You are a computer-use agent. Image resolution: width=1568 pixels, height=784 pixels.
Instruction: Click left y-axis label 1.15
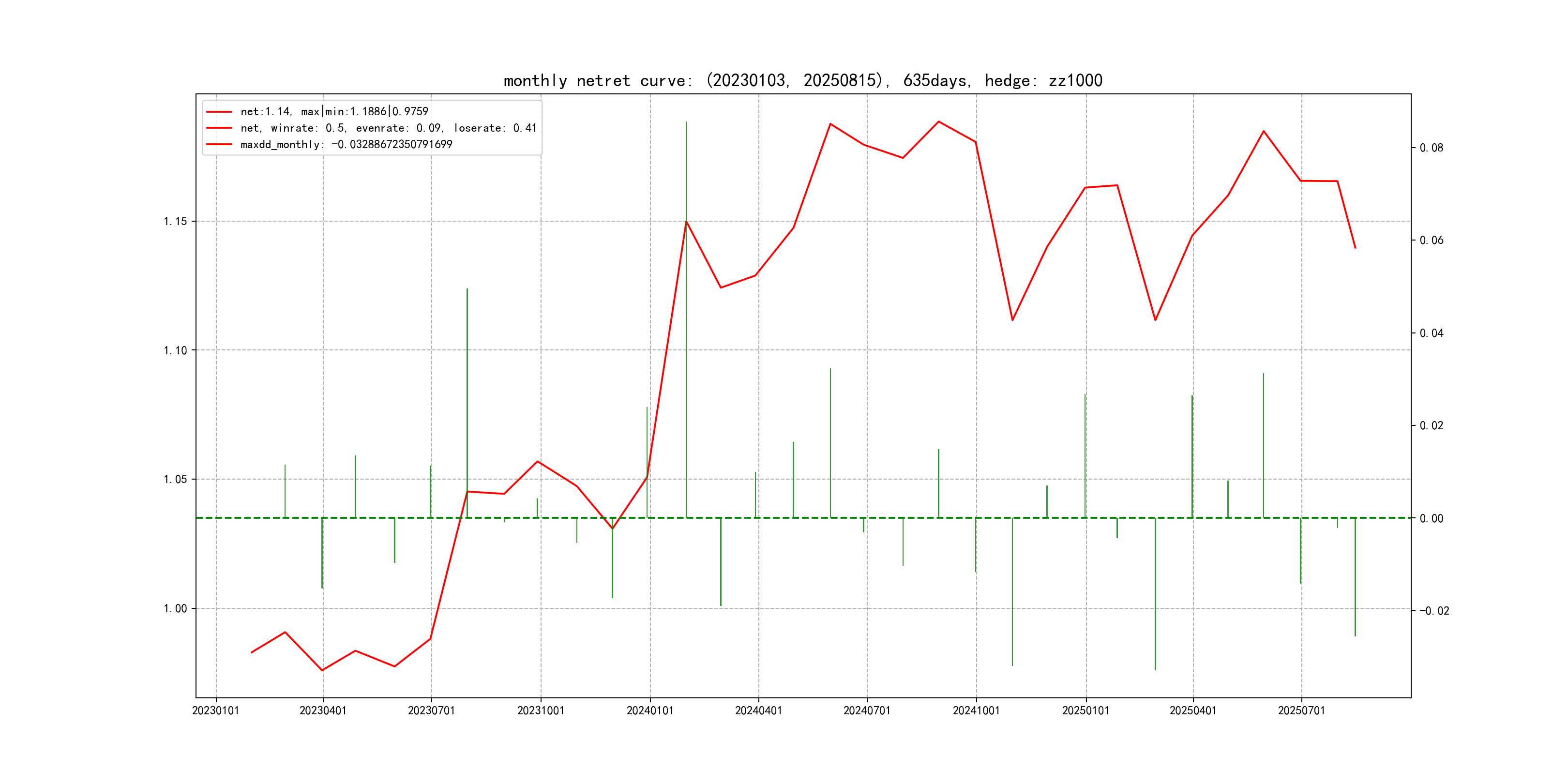[x=175, y=221]
